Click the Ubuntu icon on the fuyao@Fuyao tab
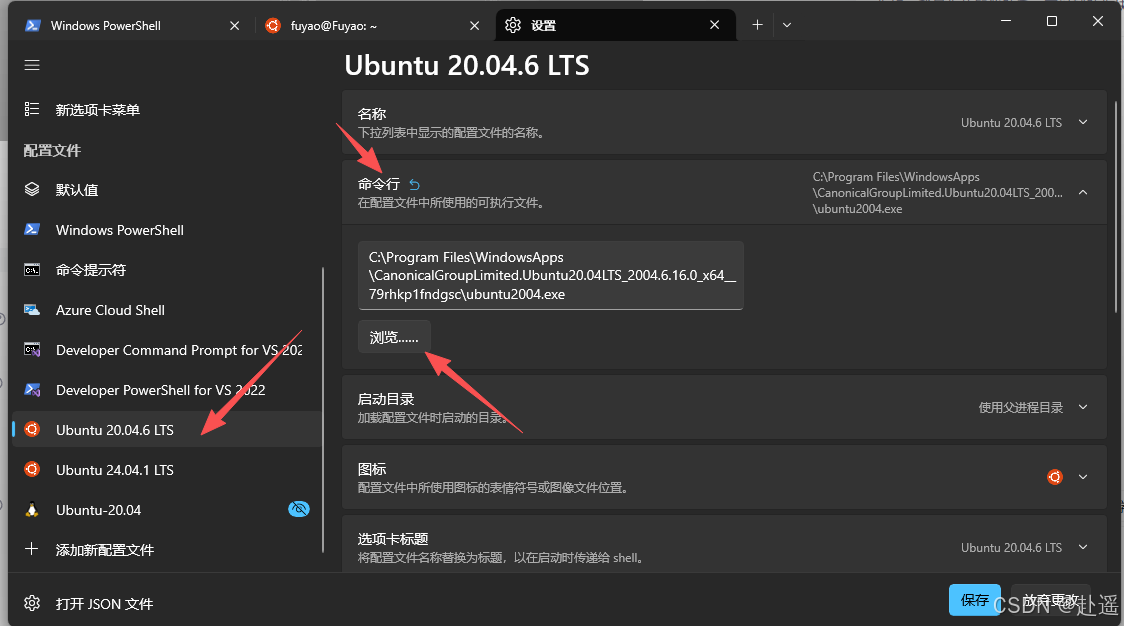Image resolution: width=1124 pixels, height=626 pixels. [272, 26]
